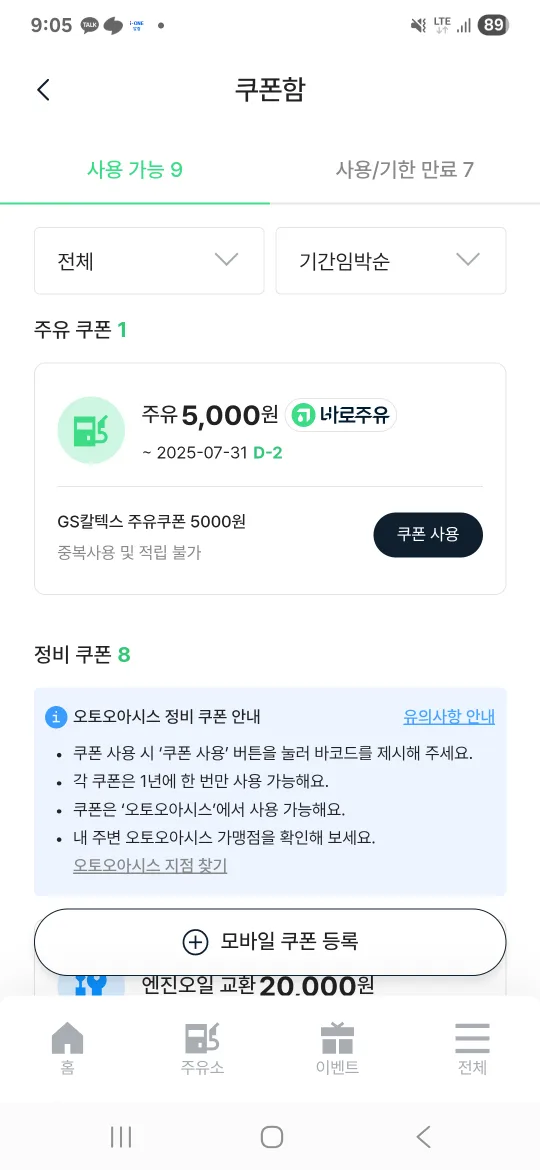The width and height of the screenshot is (540, 1170).
Task: Open the 유의사항 안내 link
Action: (x=449, y=717)
